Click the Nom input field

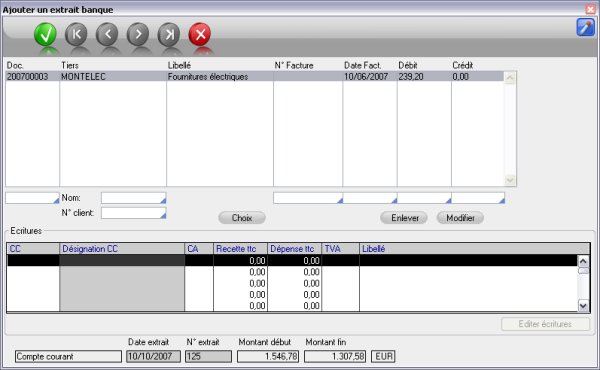tap(134, 198)
